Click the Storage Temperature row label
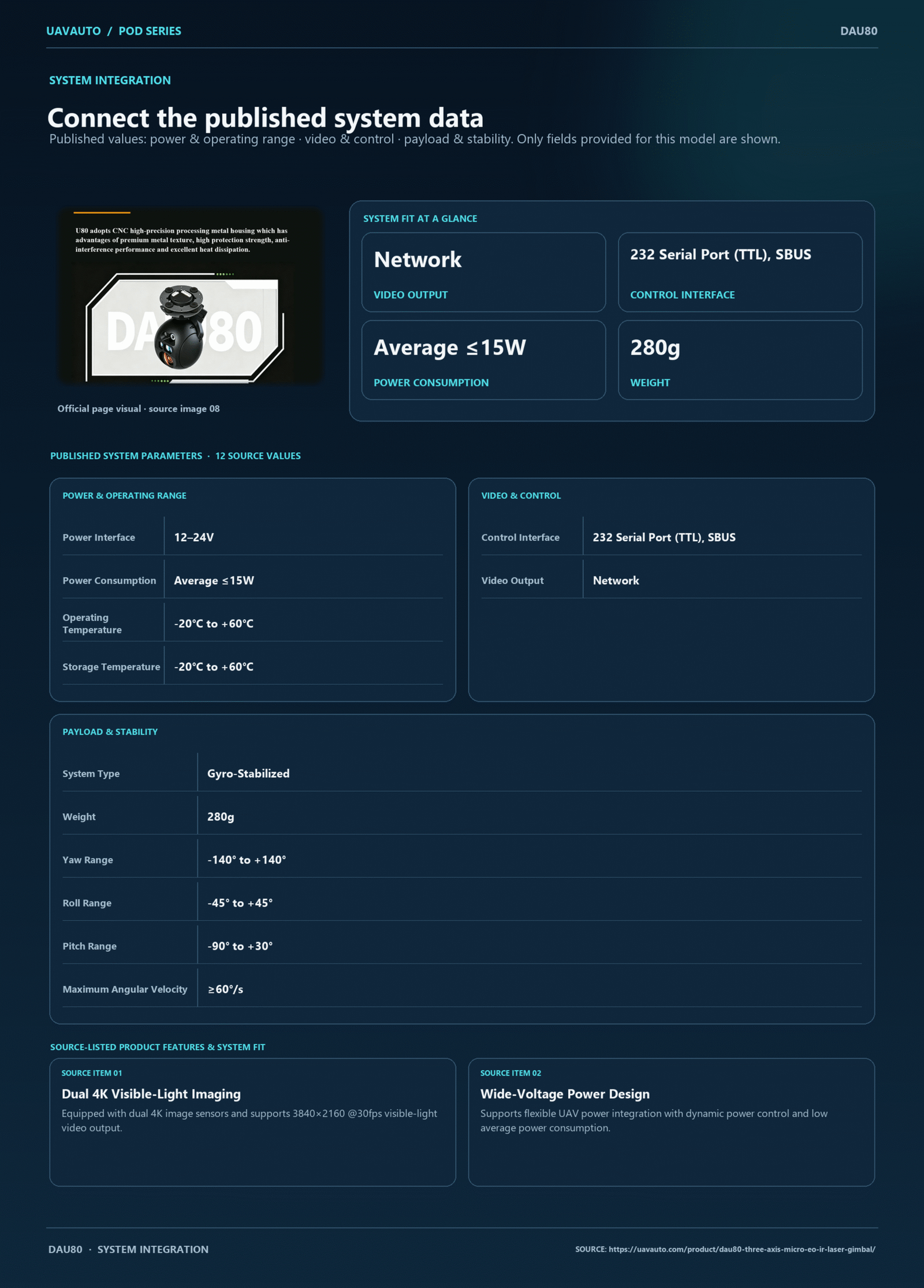Image resolution: width=924 pixels, height=1288 pixels. tap(111, 667)
